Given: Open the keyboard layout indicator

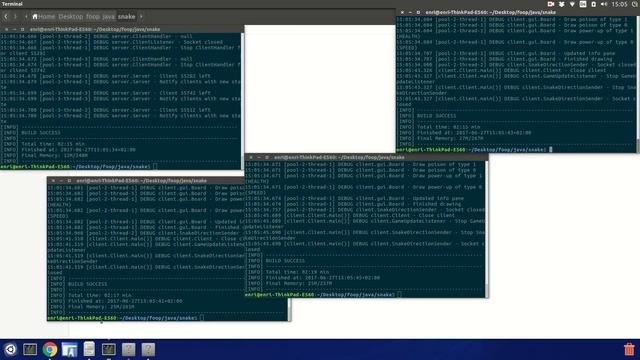Looking at the screenshot, I should (583, 4).
